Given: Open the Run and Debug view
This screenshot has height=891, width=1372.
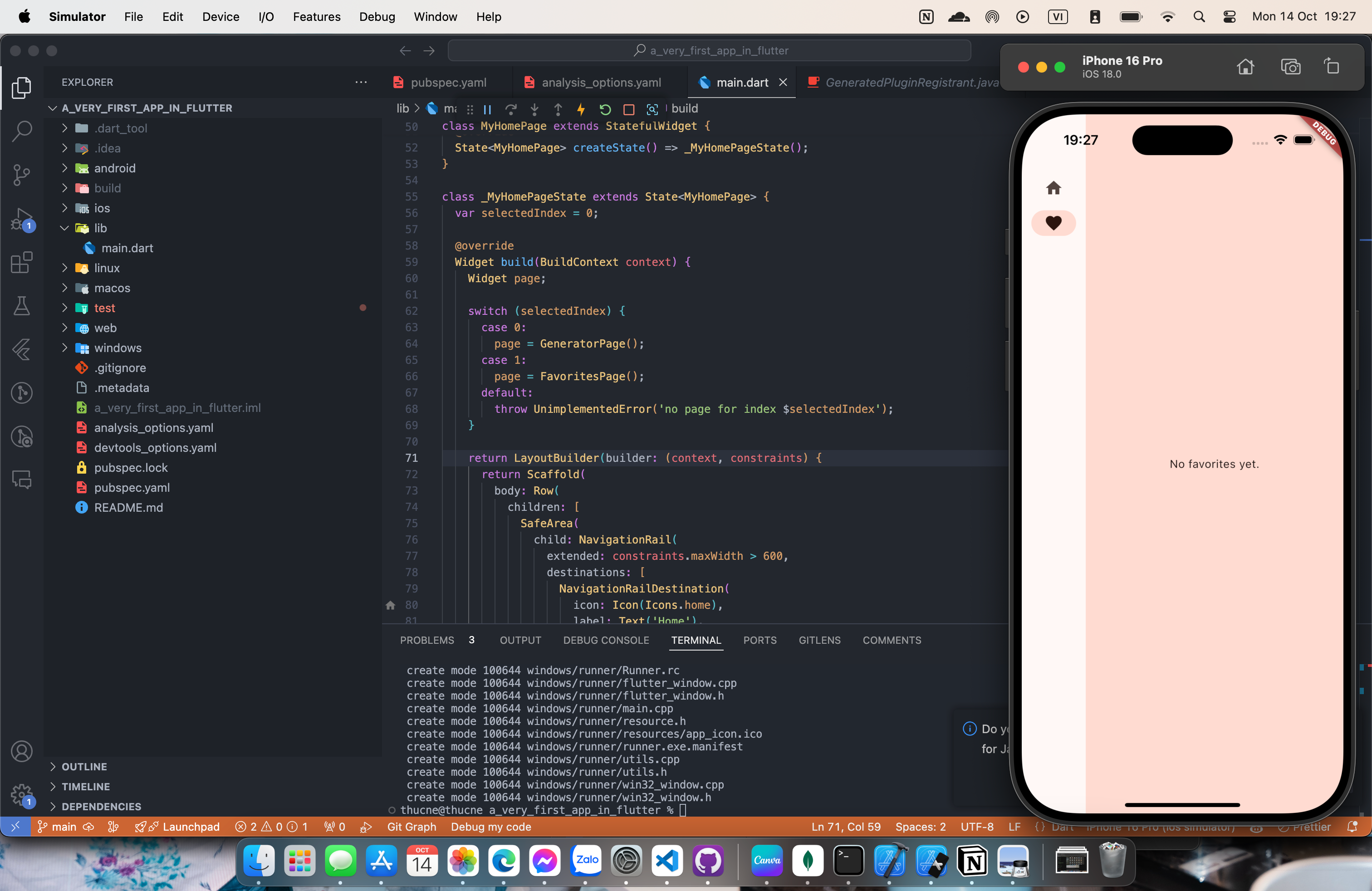Looking at the screenshot, I should point(21,219).
